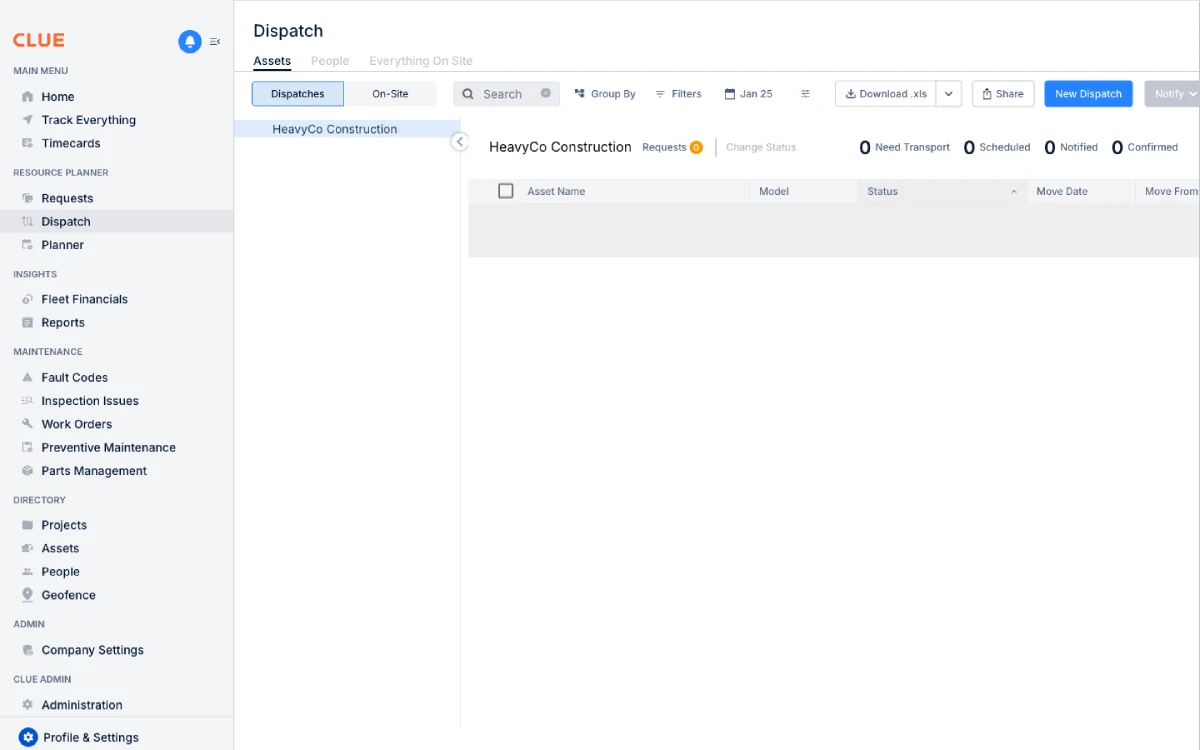Open the Change Status menu

(x=761, y=147)
